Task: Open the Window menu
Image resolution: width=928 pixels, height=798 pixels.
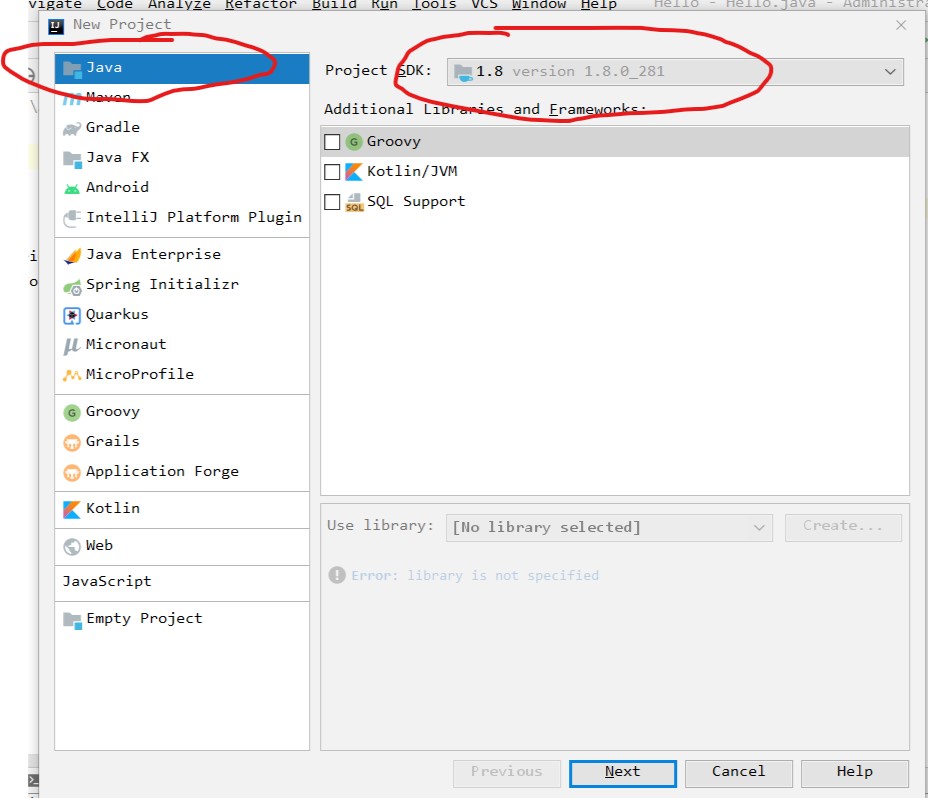Action: point(539,5)
